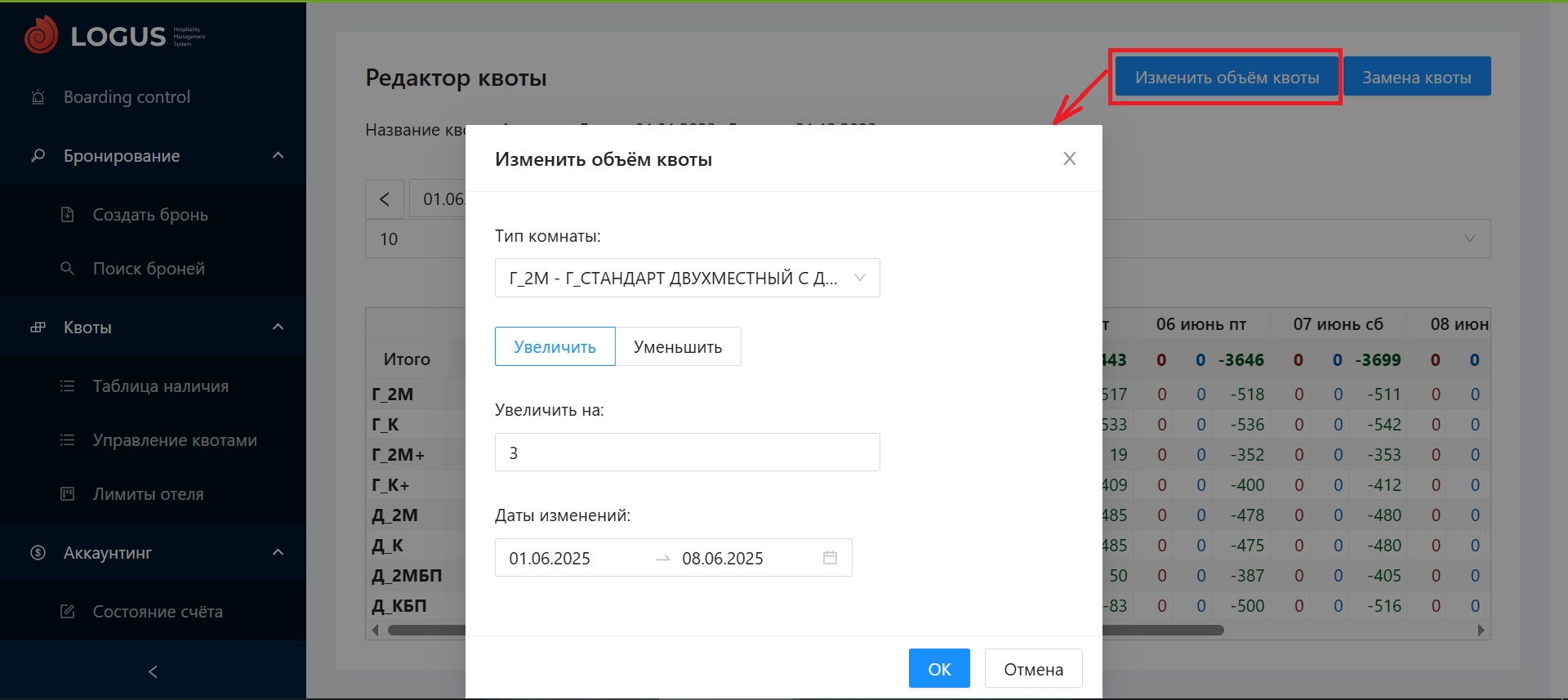Click the Д_2М row label
This screenshot has width=1568, height=700.
pyautogui.click(x=395, y=515)
